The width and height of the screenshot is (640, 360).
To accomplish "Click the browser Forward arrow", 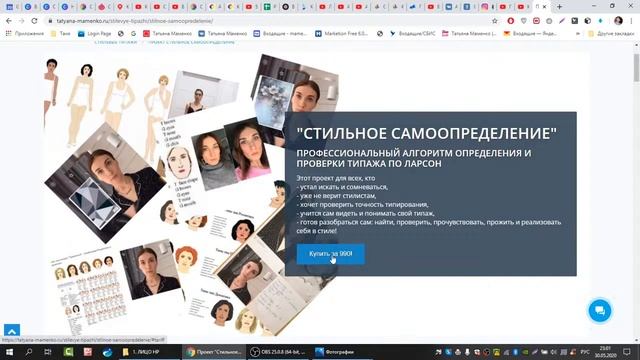I will point(21,21).
